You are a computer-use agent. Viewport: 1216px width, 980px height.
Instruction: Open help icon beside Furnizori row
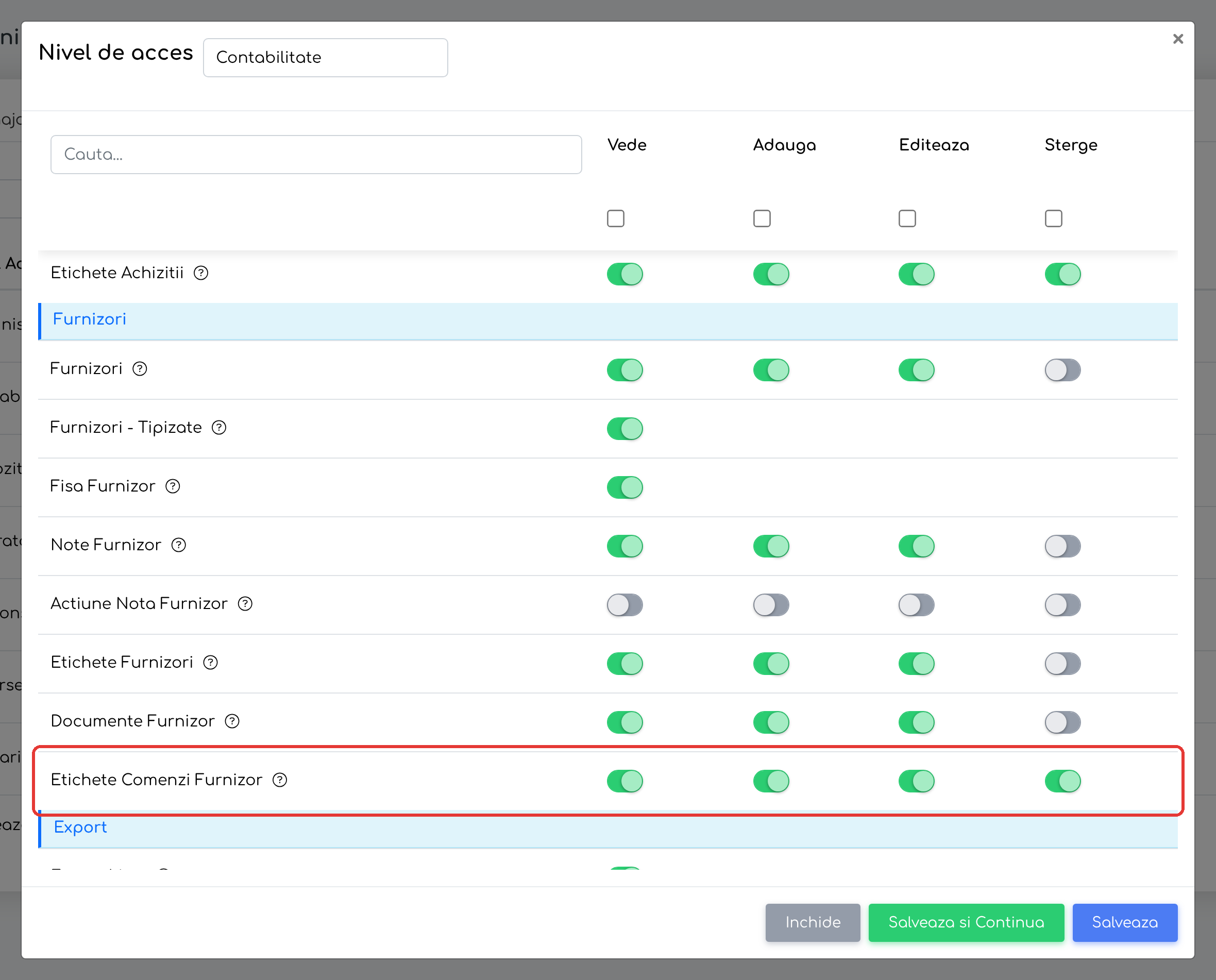pos(140,369)
